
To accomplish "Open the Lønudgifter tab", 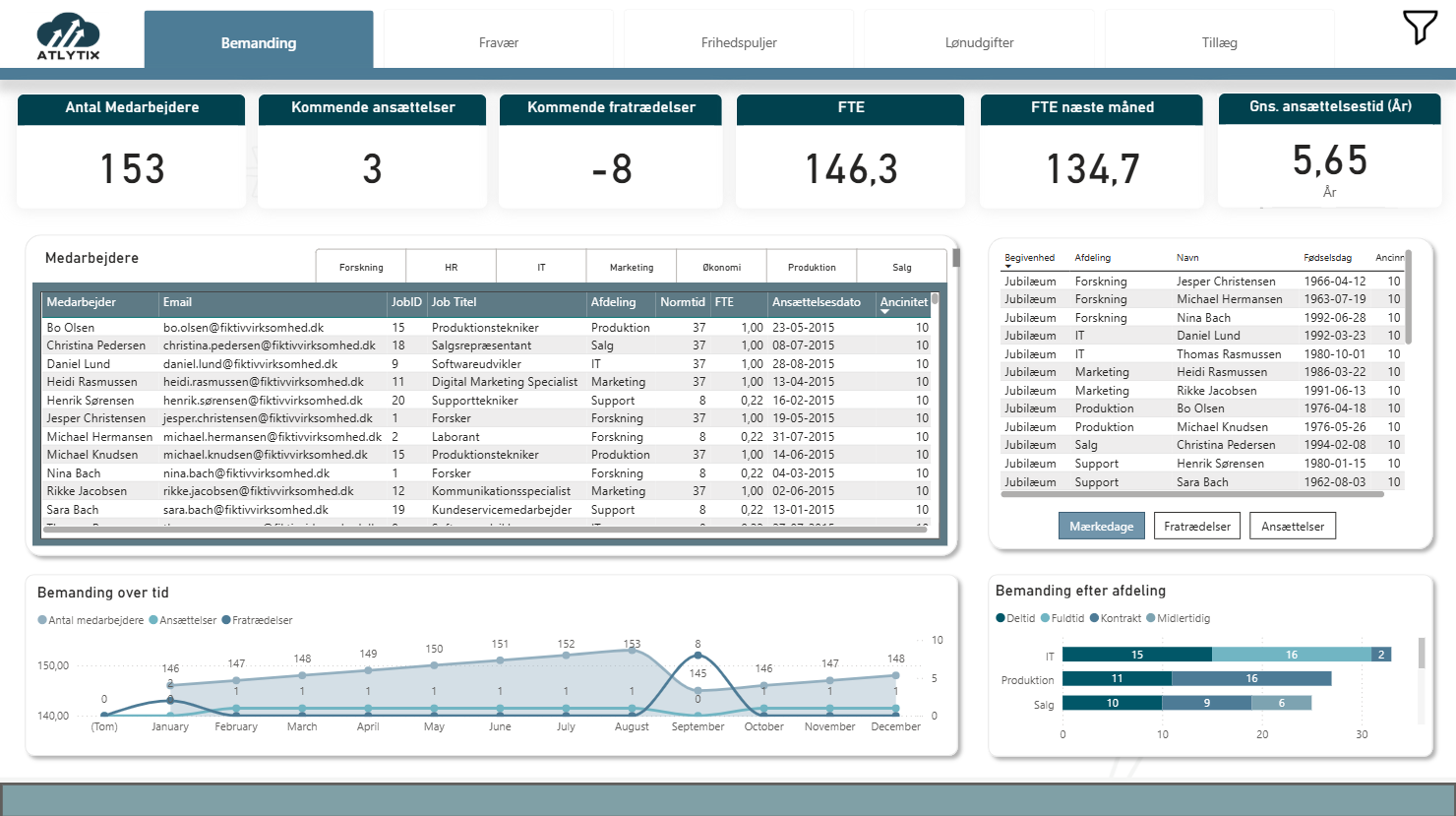I will [x=979, y=42].
